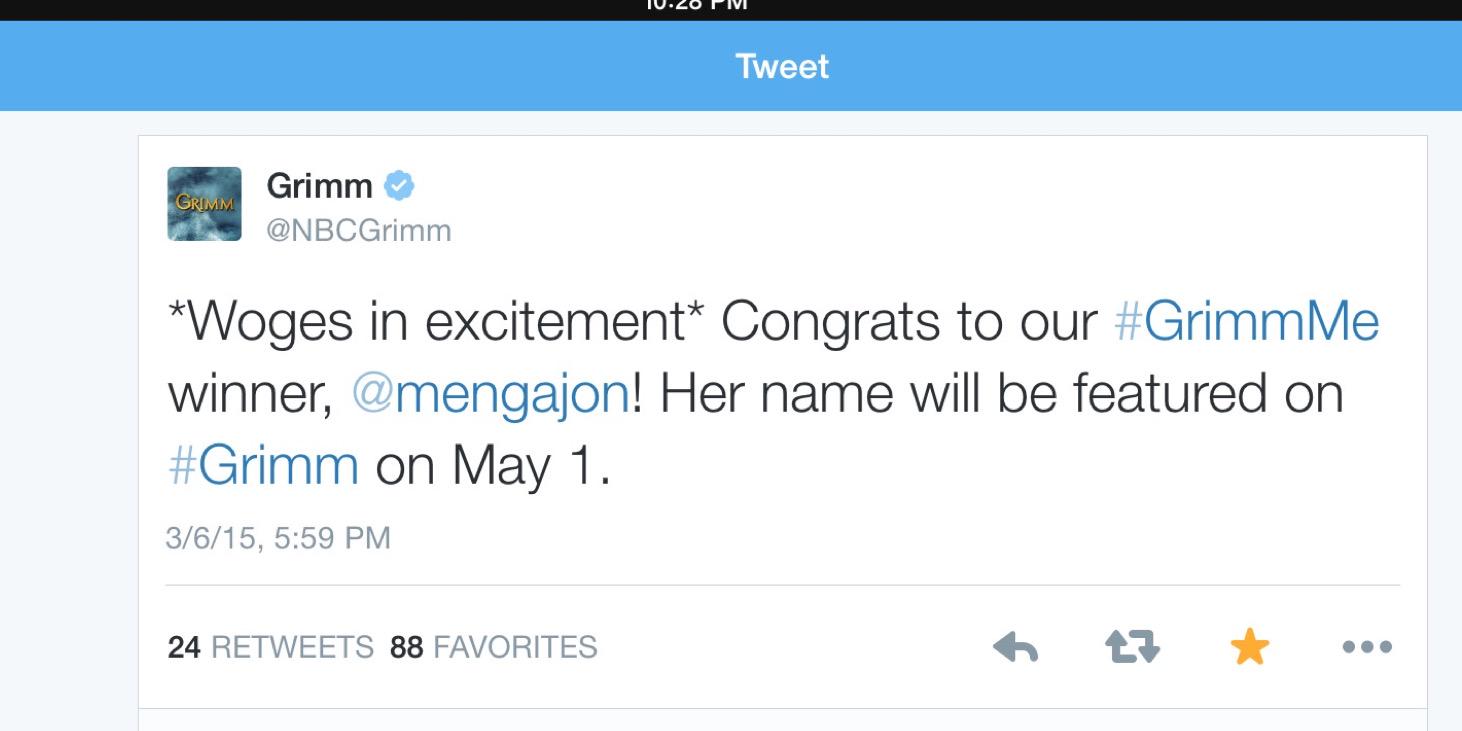
Task: Open the three-dot more options menu
Action: 1367,648
